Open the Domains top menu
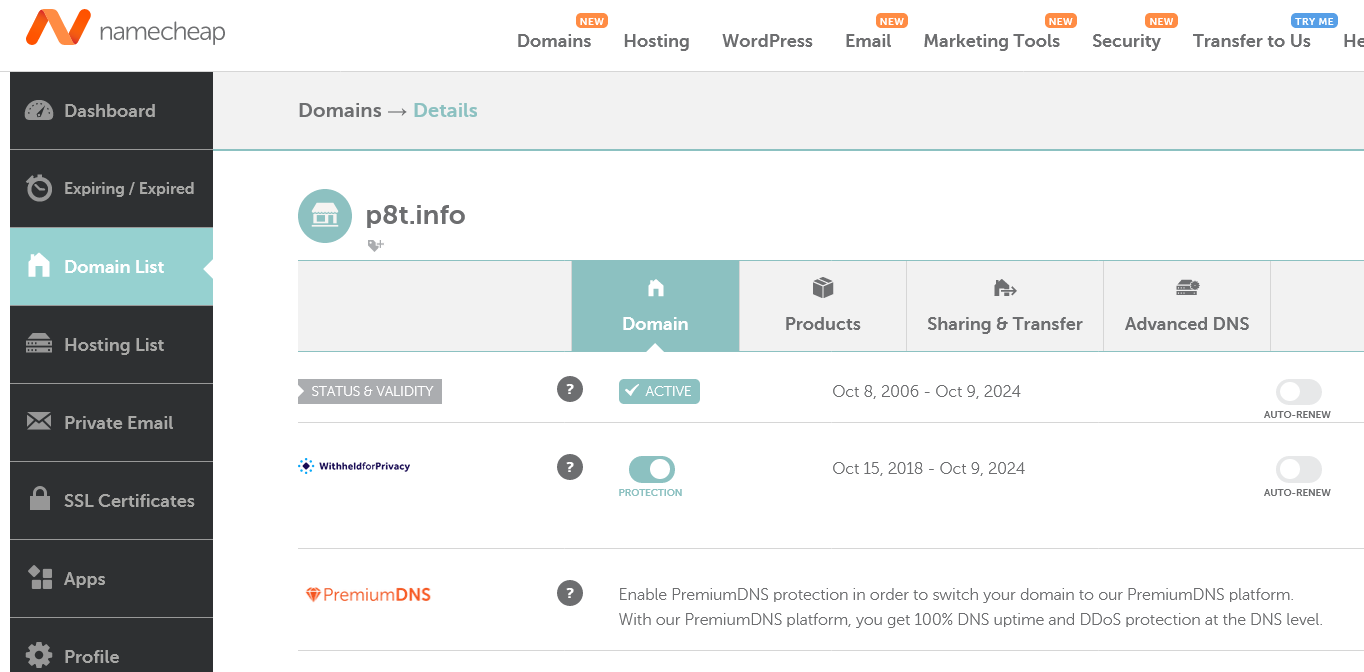 point(554,41)
